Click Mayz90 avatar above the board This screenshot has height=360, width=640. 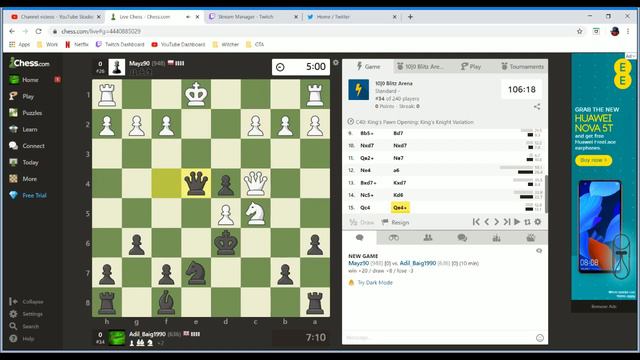point(116,67)
